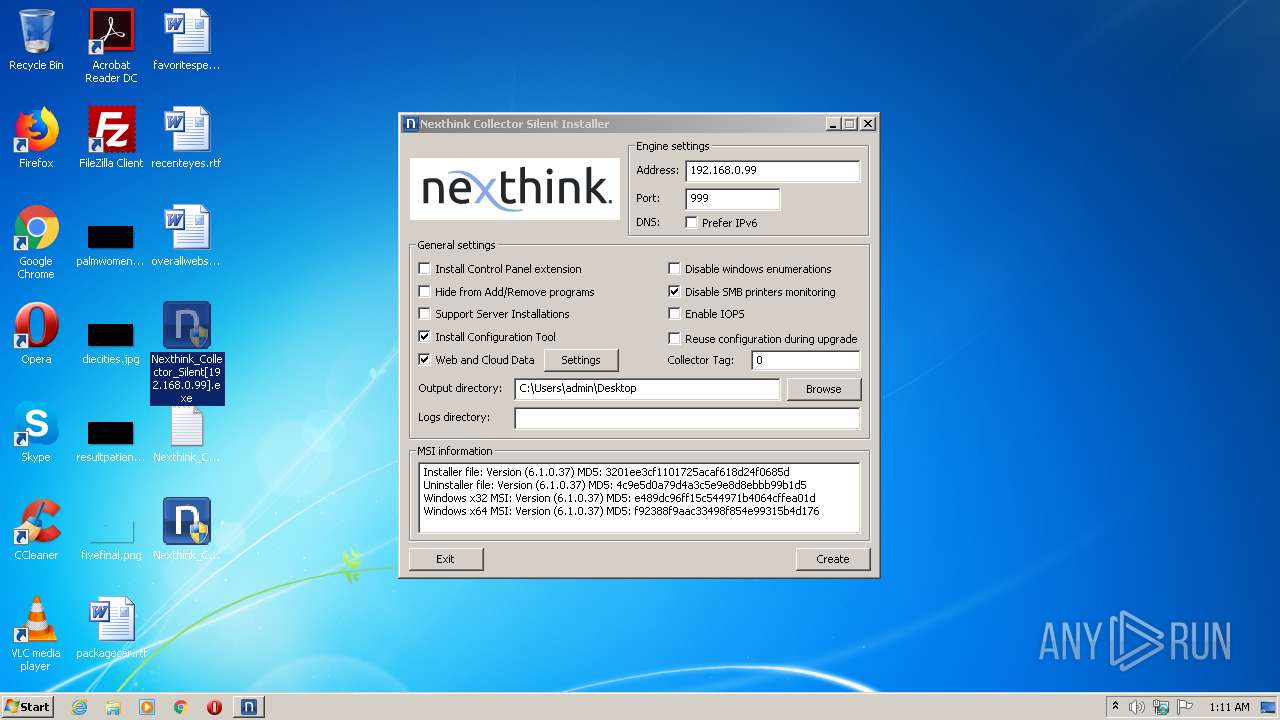Select the Windows x64 MSI line
This screenshot has width=1280, height=720.
(621, 511)
